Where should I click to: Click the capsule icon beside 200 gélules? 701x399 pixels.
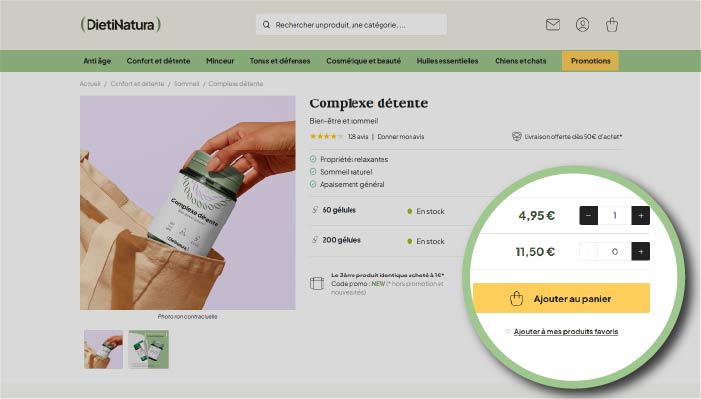(x=315, y=240)
